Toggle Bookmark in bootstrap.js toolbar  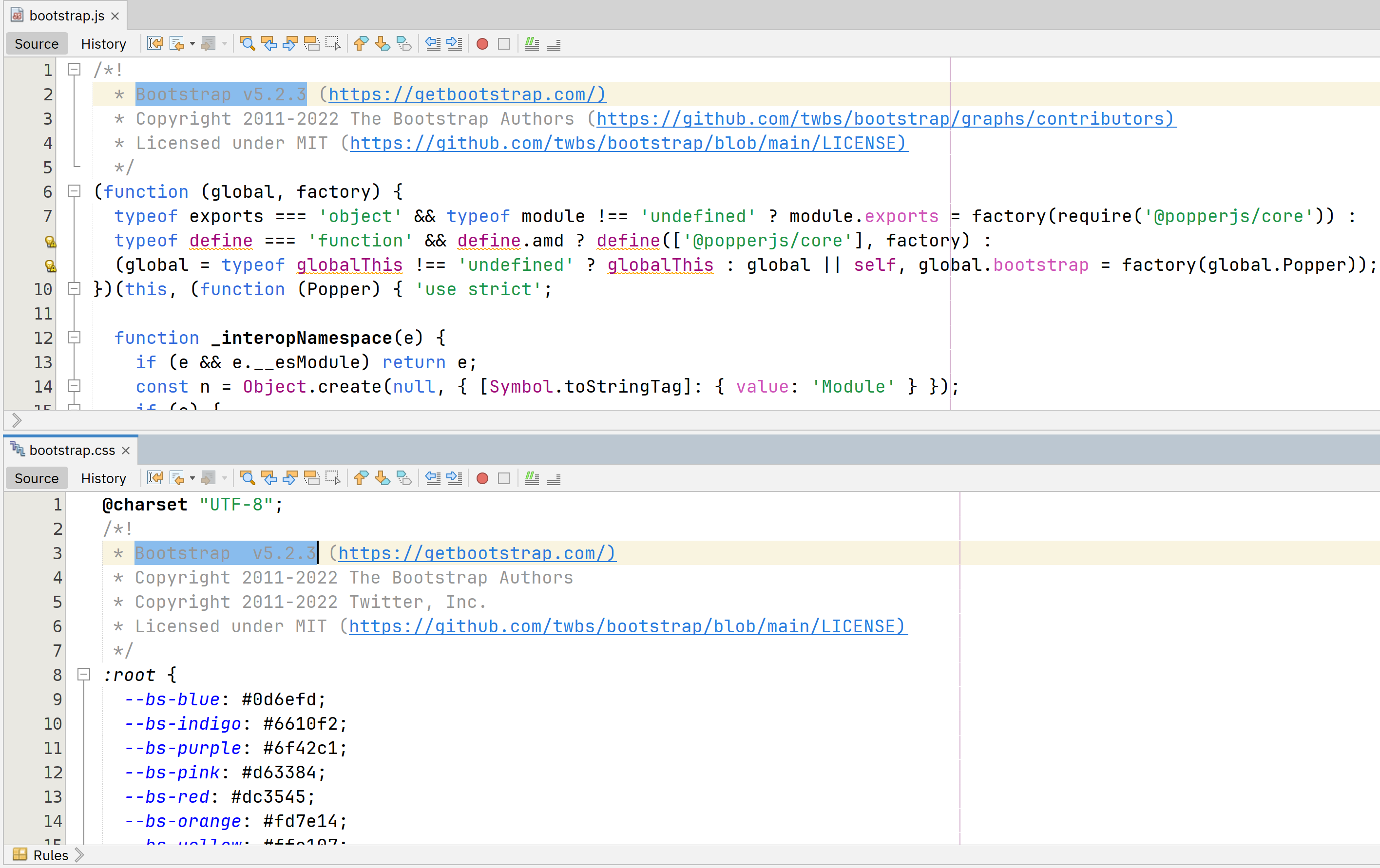pyautogui.click(x=404, y=44)
